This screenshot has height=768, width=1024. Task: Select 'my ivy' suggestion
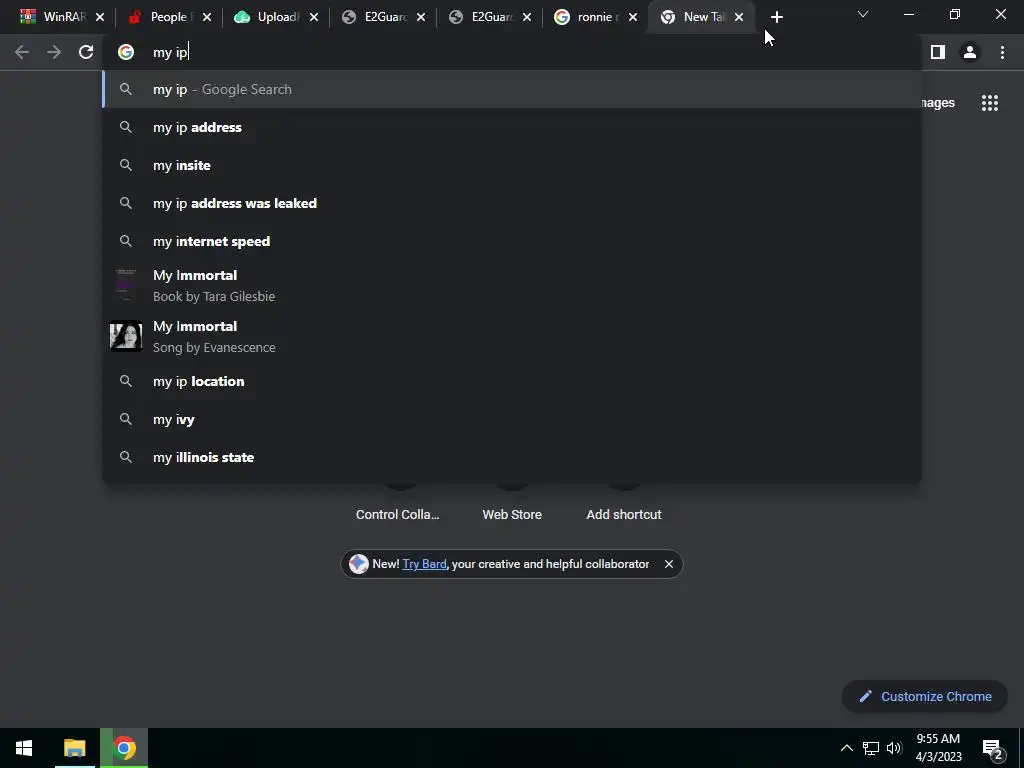[512, 419]
